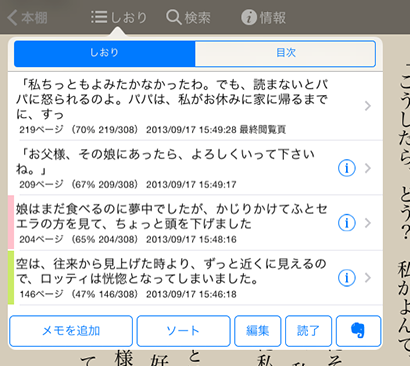
Task: Click green color marker on page 146 bookmark
Action: pyautogui.click(x=11, y=277)
